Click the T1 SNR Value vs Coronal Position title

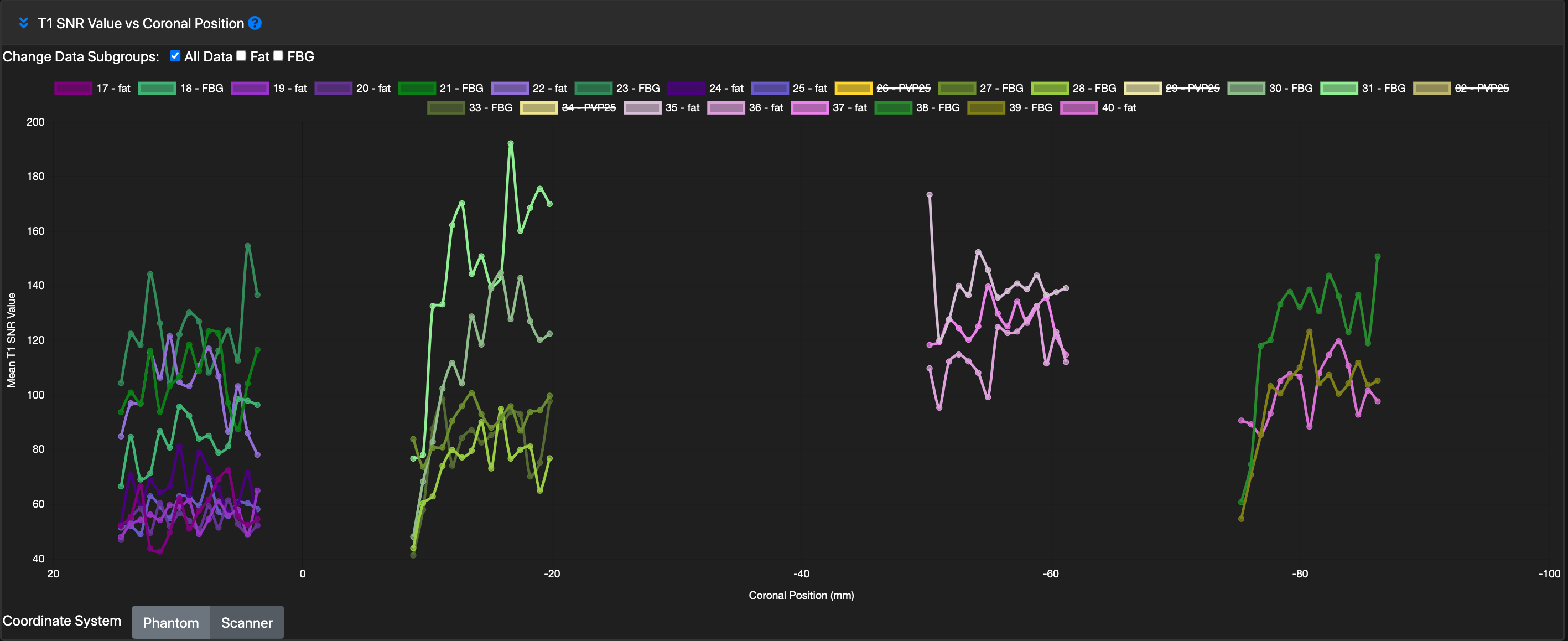coord(141,23)
